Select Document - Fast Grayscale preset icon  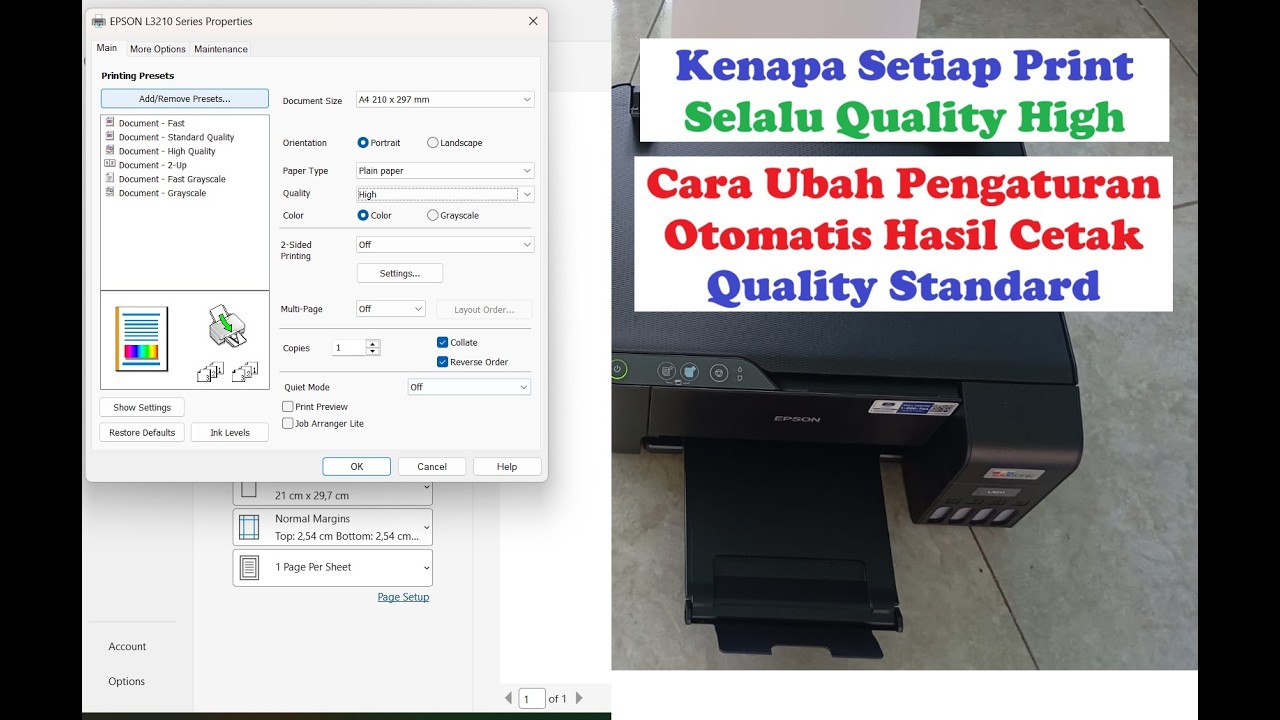click(x=110, y=178)
